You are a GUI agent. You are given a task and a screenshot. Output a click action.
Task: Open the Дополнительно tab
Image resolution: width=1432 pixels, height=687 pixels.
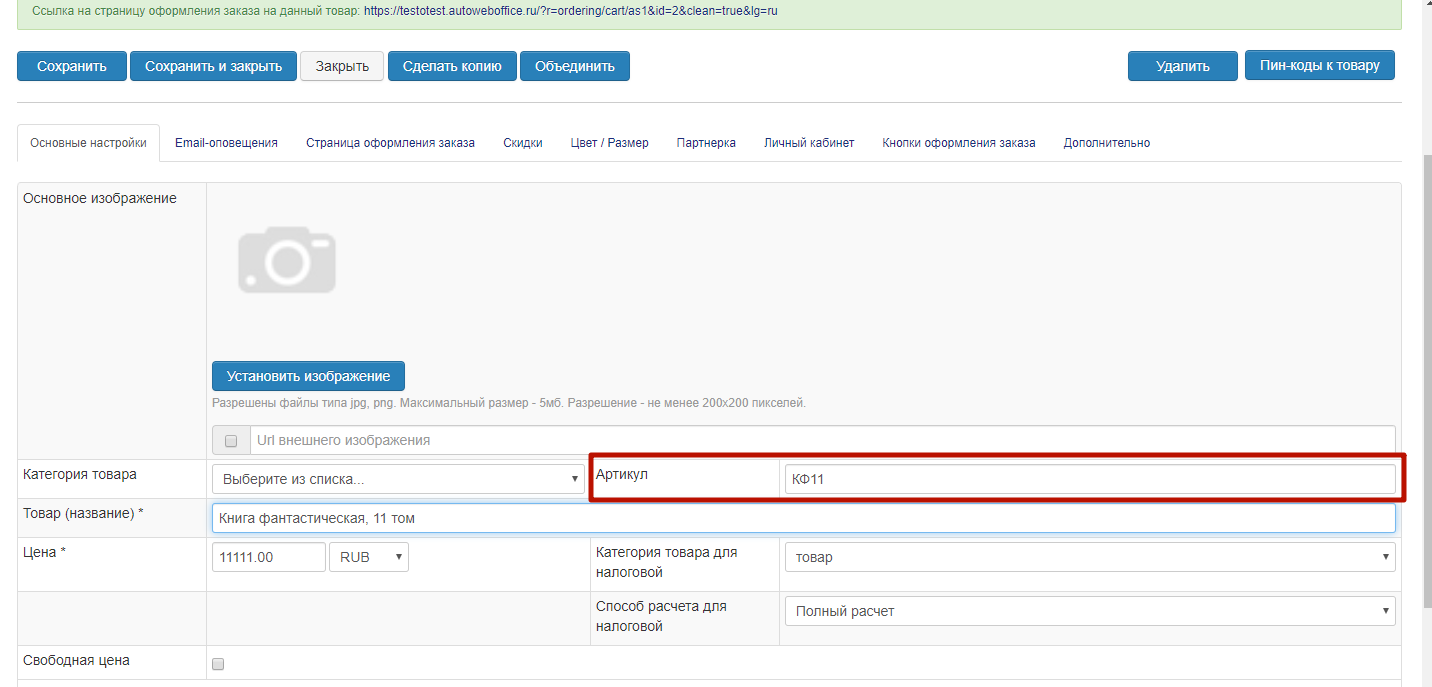[1106, 143]
